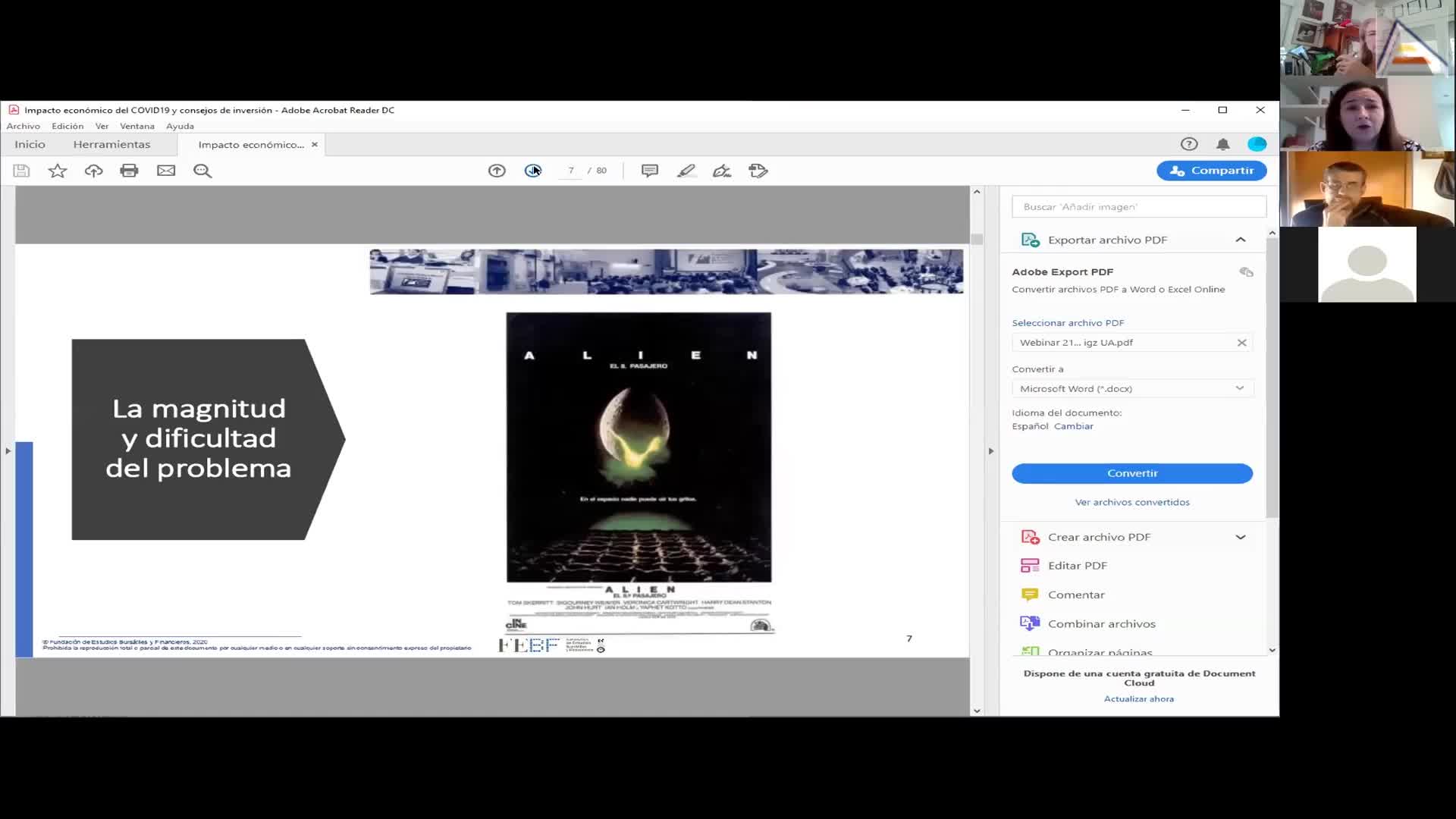Click the Webinar 21... igz UA.pdf filename
Viewport: 1456px width, 819px height.
[1076, 343]
